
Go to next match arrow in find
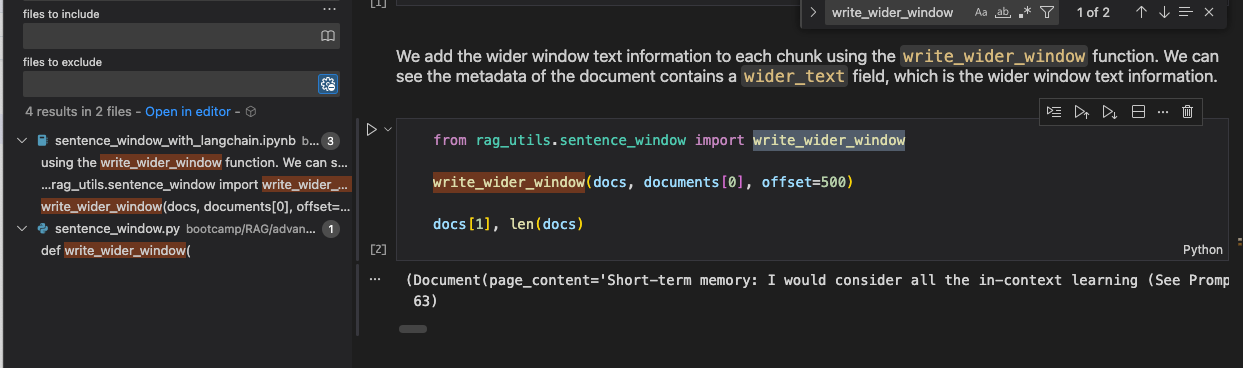tap(1164, 12)
